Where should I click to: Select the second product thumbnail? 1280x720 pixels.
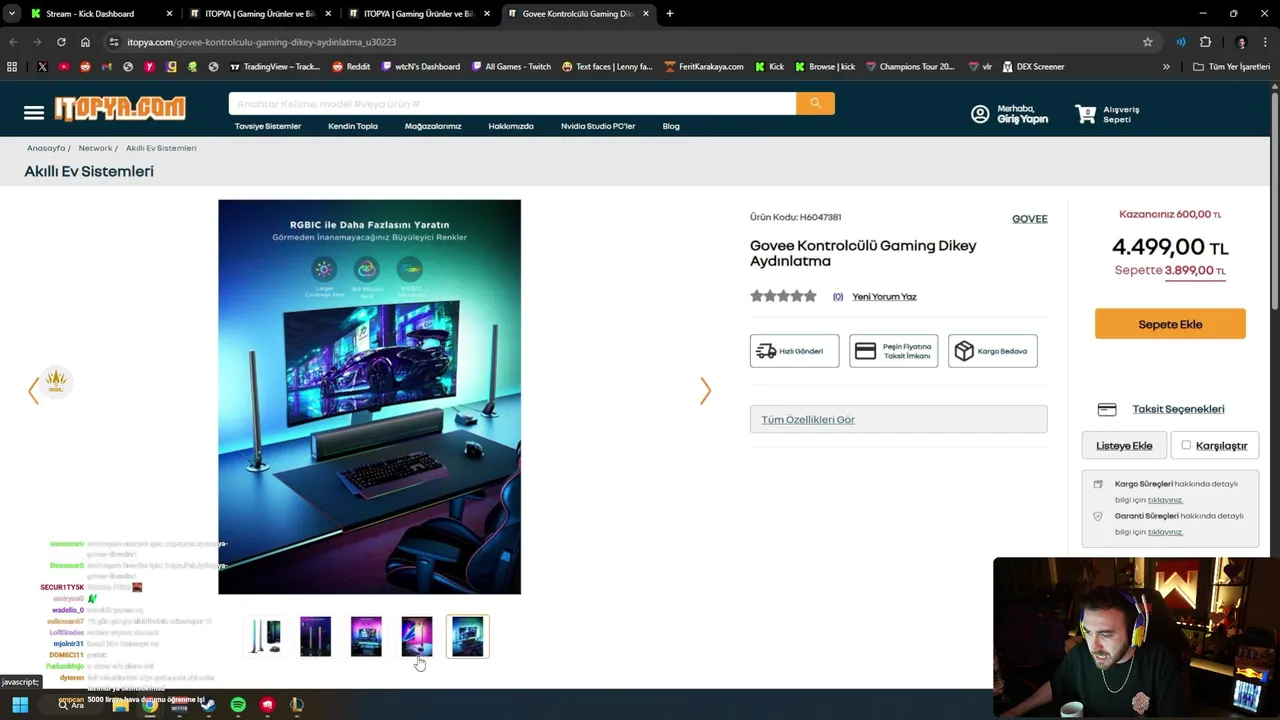coord(315,637)
